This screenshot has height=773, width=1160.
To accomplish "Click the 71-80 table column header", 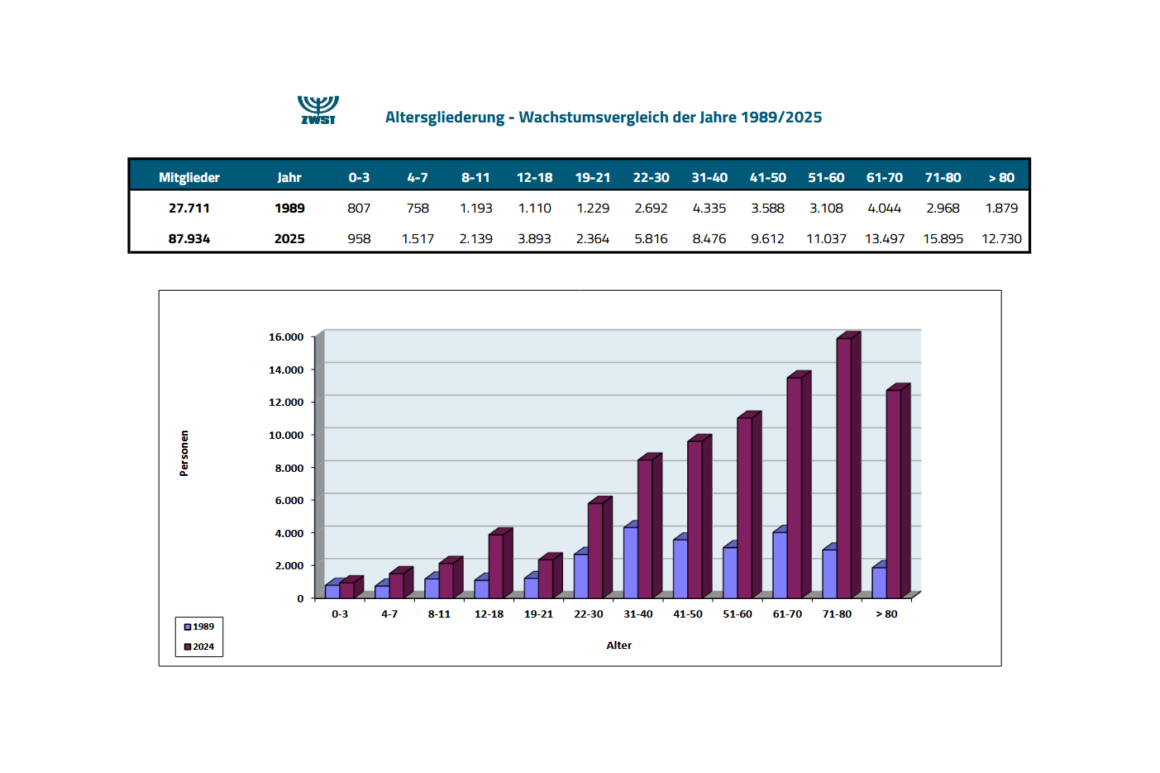I will [942, 178].
